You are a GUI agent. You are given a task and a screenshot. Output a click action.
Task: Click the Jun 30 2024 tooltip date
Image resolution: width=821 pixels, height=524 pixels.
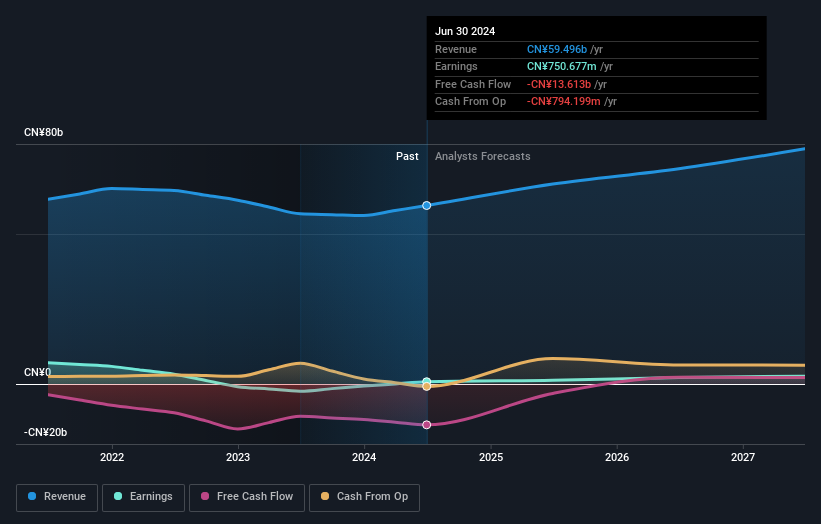coord(465,31)
